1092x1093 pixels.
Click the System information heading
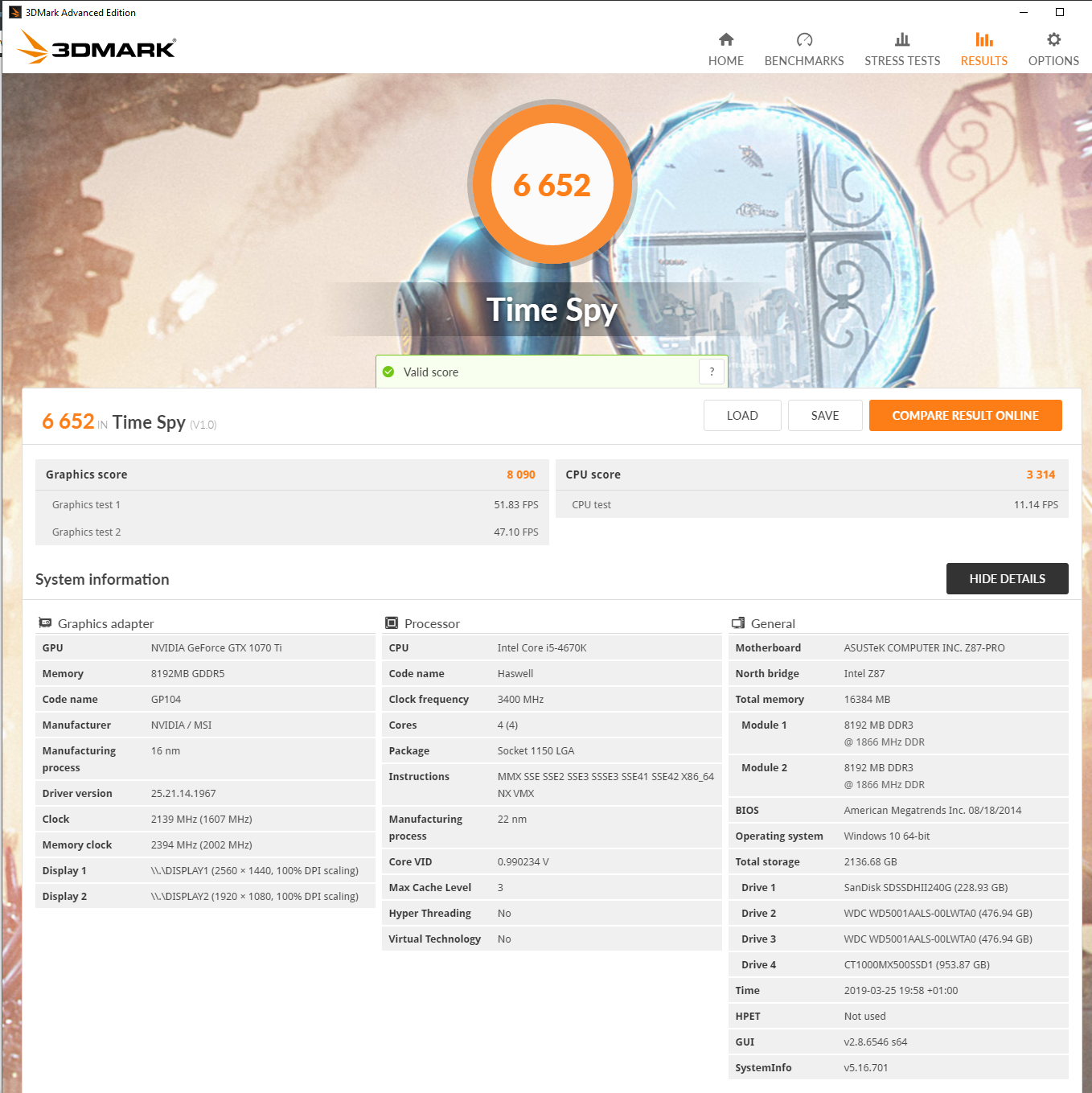(x=102, y=579)
